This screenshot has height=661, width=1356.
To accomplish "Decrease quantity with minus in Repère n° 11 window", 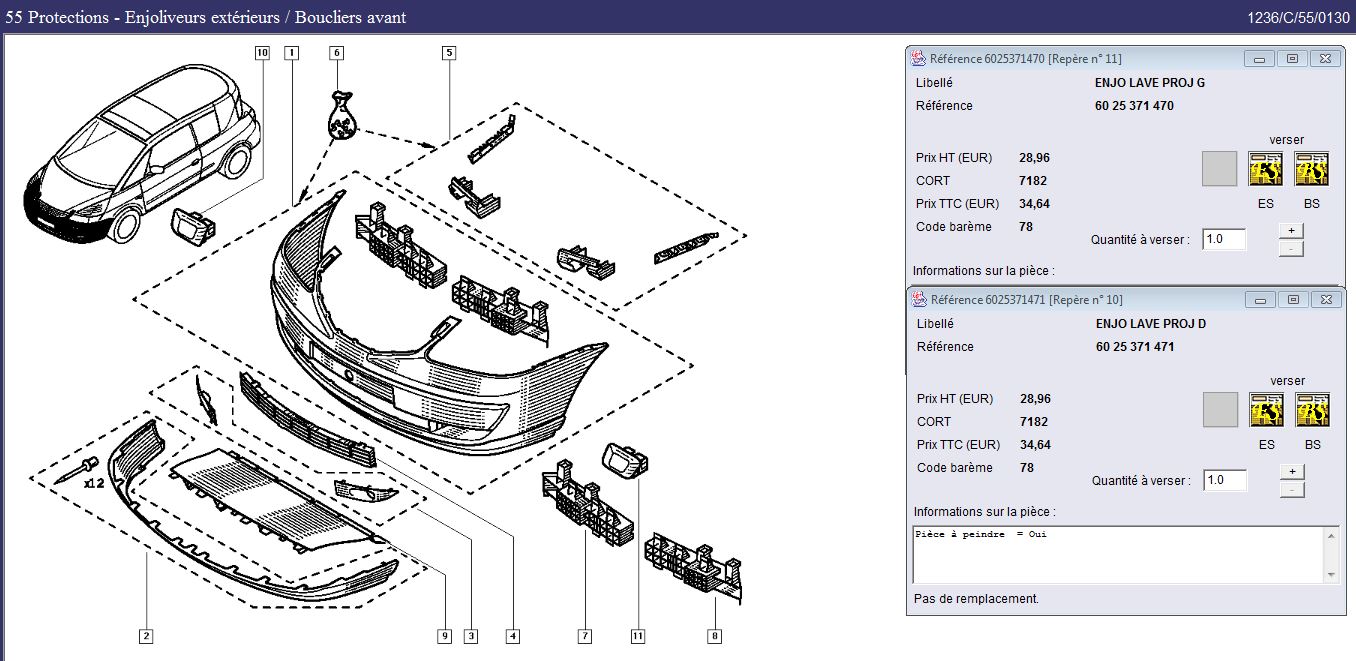I will (1291, 248).
